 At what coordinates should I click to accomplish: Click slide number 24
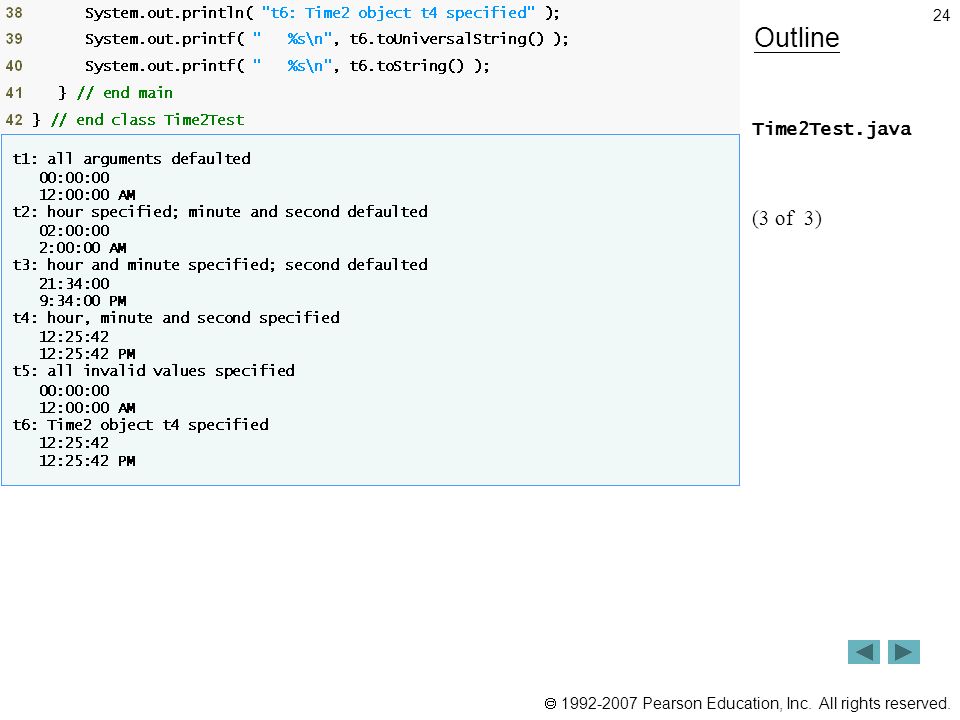click(941, 15)
